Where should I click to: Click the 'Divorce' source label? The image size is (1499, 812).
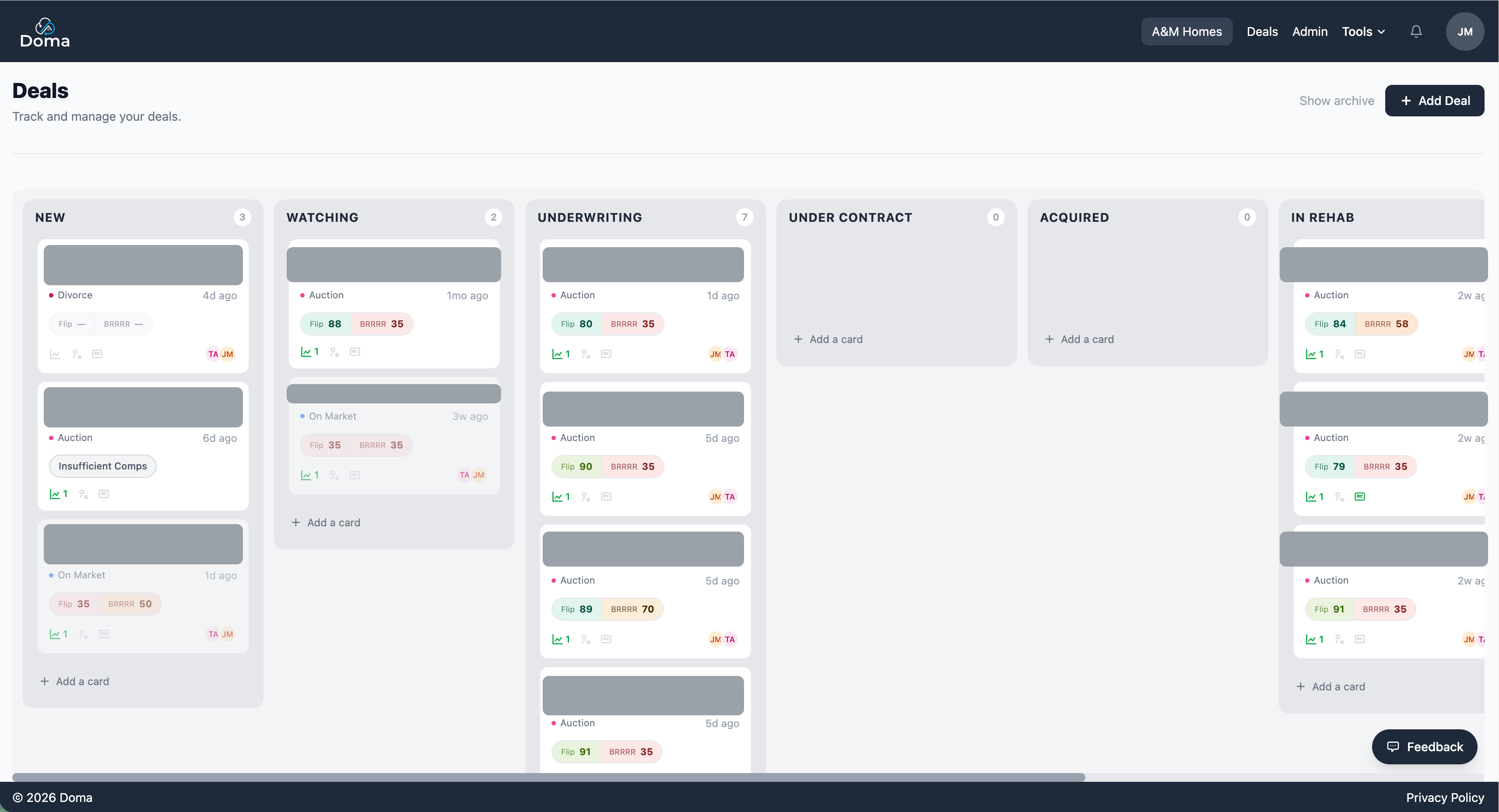pos(74,294)
